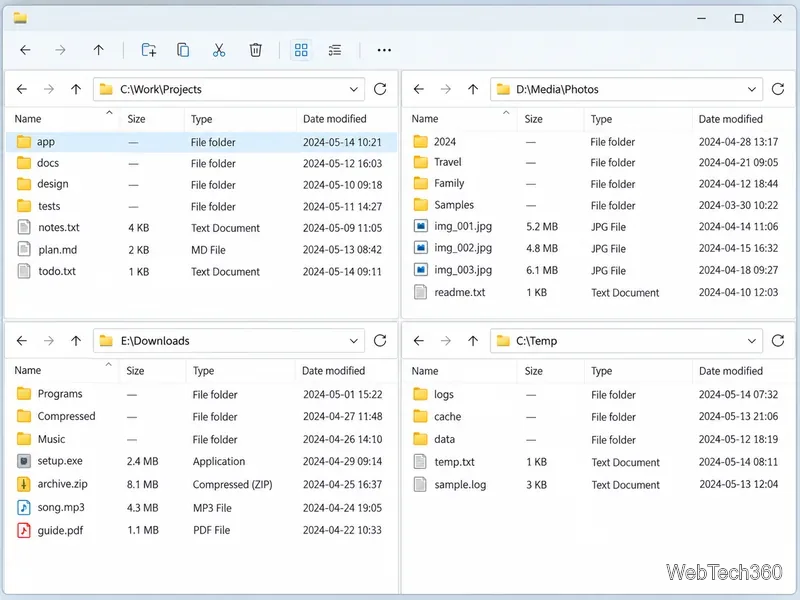The image size is (800, 600).
Task: Expand the C:\Temp address dropdown
Action: pyautogui.click(x=752, y=341)
